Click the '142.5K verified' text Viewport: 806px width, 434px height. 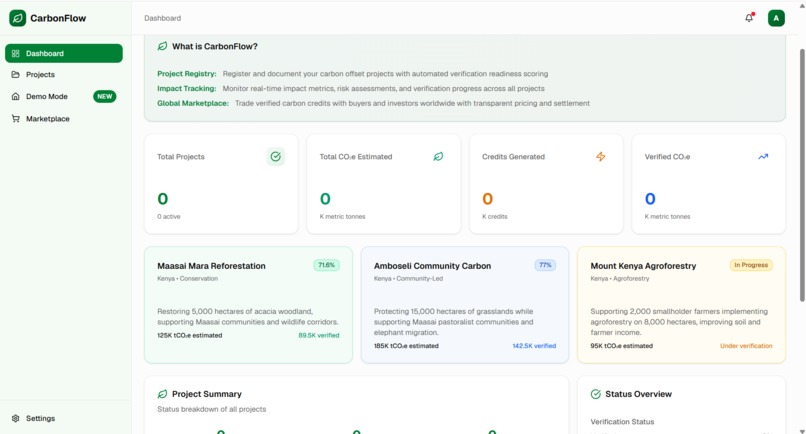pyautogui.click(x=534, y=346)
